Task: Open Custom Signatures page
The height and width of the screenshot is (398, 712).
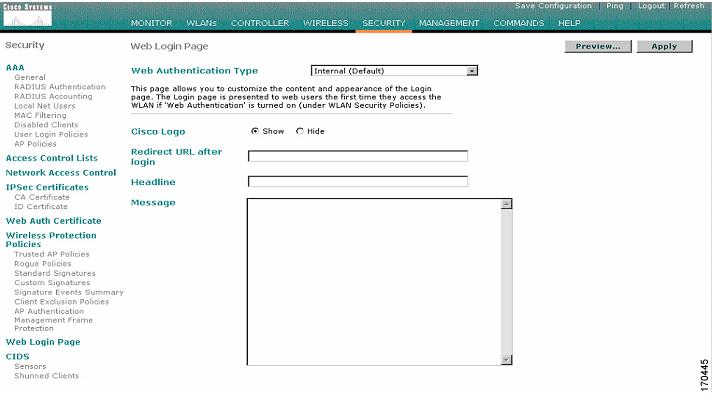Action: point(52,283)
